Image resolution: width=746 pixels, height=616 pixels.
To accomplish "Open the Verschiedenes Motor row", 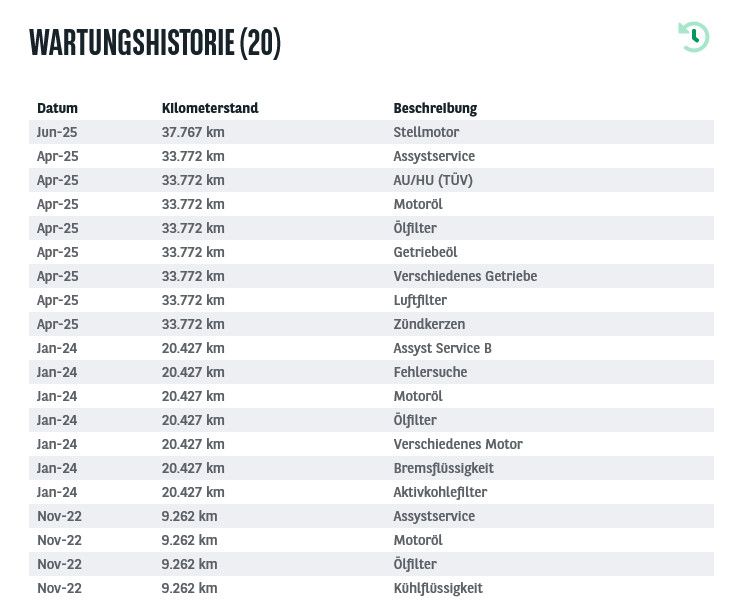I will (x=458, y=444).
